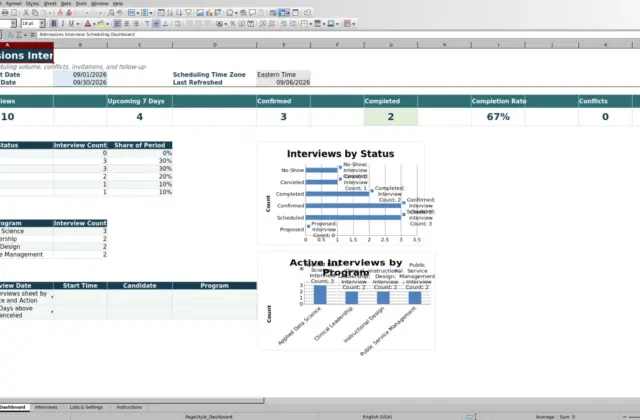Viewport: 640px width, 420px height.
Task: Click the Format as Date icon
Action: pos(251,24)
